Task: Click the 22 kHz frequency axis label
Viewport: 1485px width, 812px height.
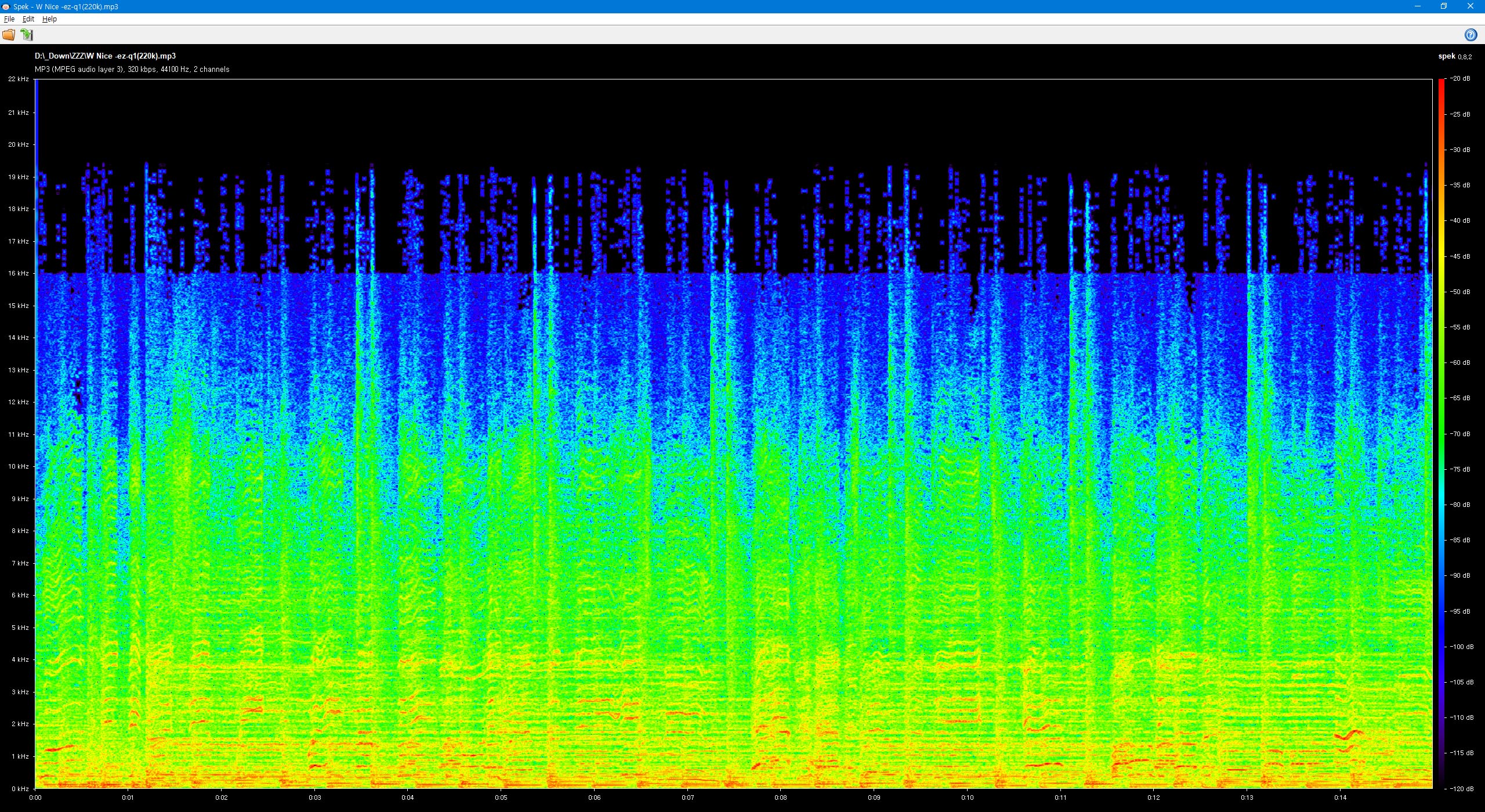Action: coord(19,79)
